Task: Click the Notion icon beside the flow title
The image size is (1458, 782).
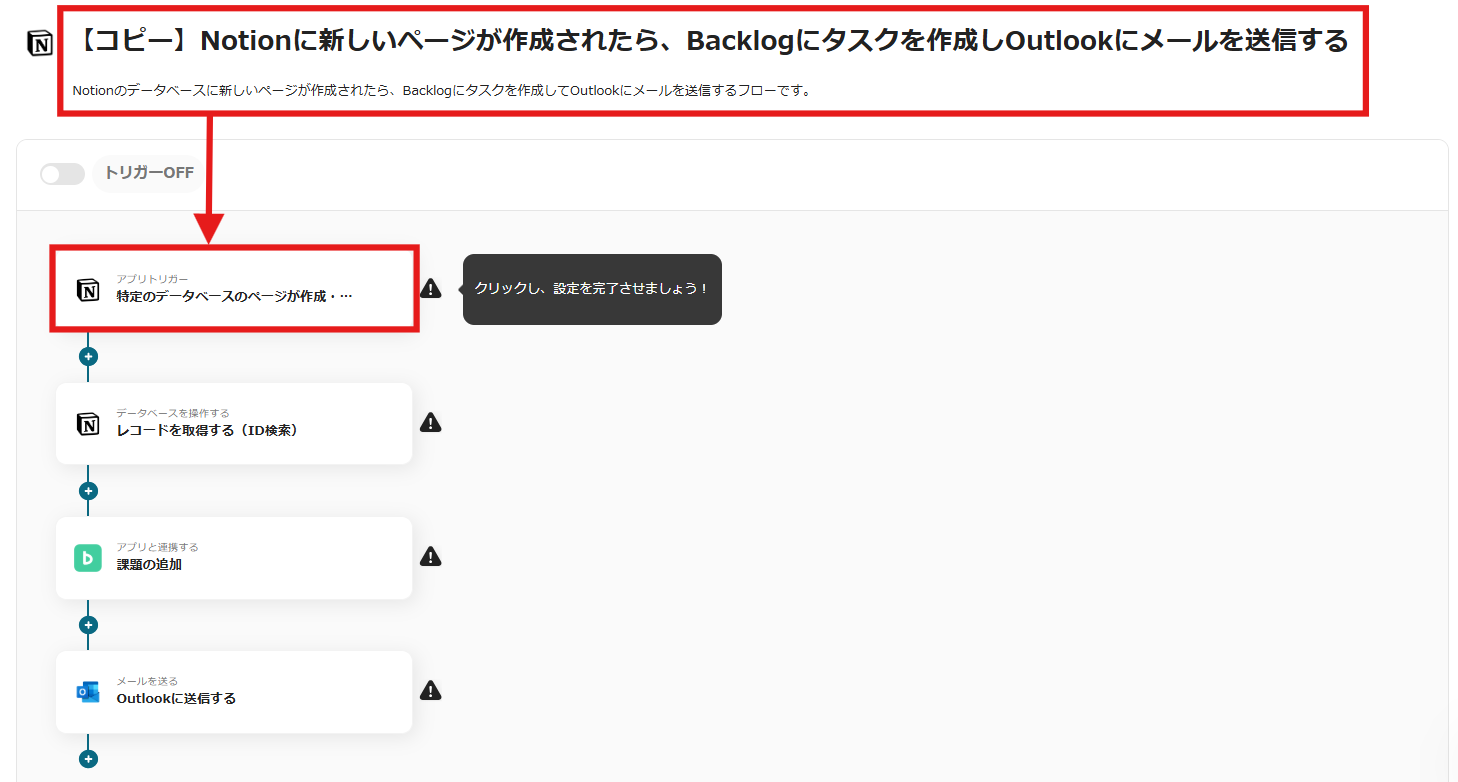Action: tap(40, 44)
